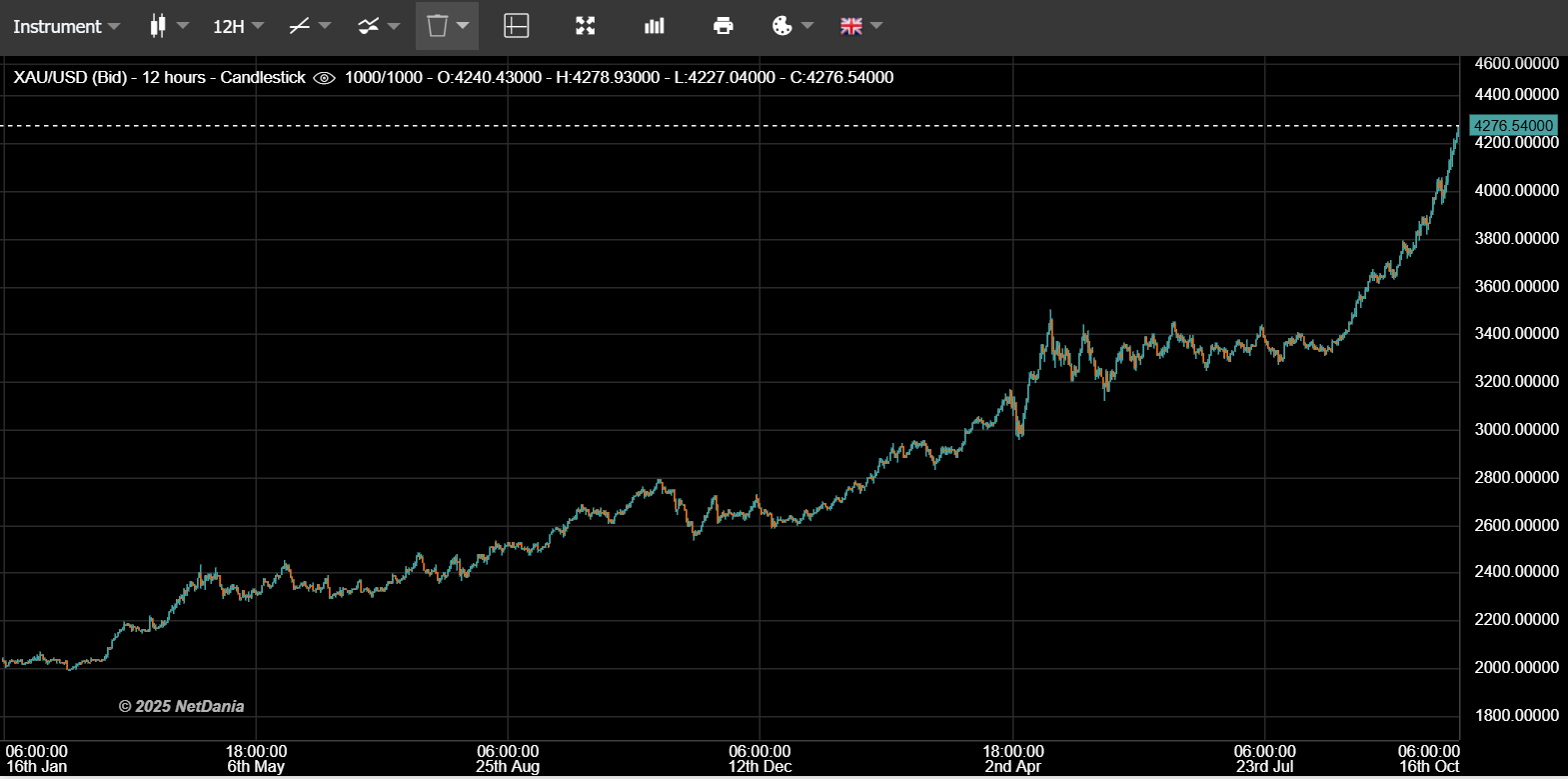Open the color palette theme picker

[783, 26]
